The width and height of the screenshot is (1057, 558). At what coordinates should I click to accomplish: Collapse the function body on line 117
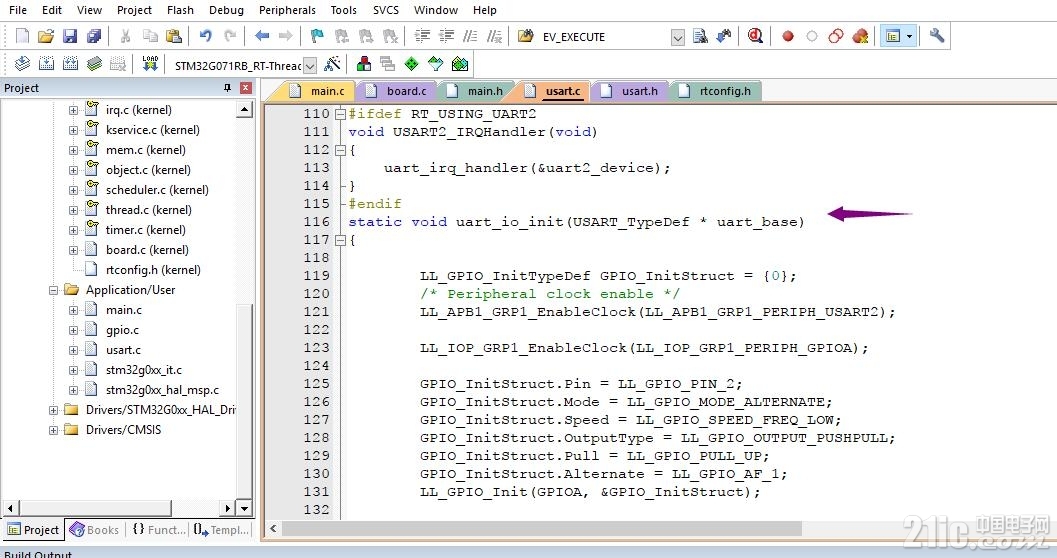(x=340, y=240)
